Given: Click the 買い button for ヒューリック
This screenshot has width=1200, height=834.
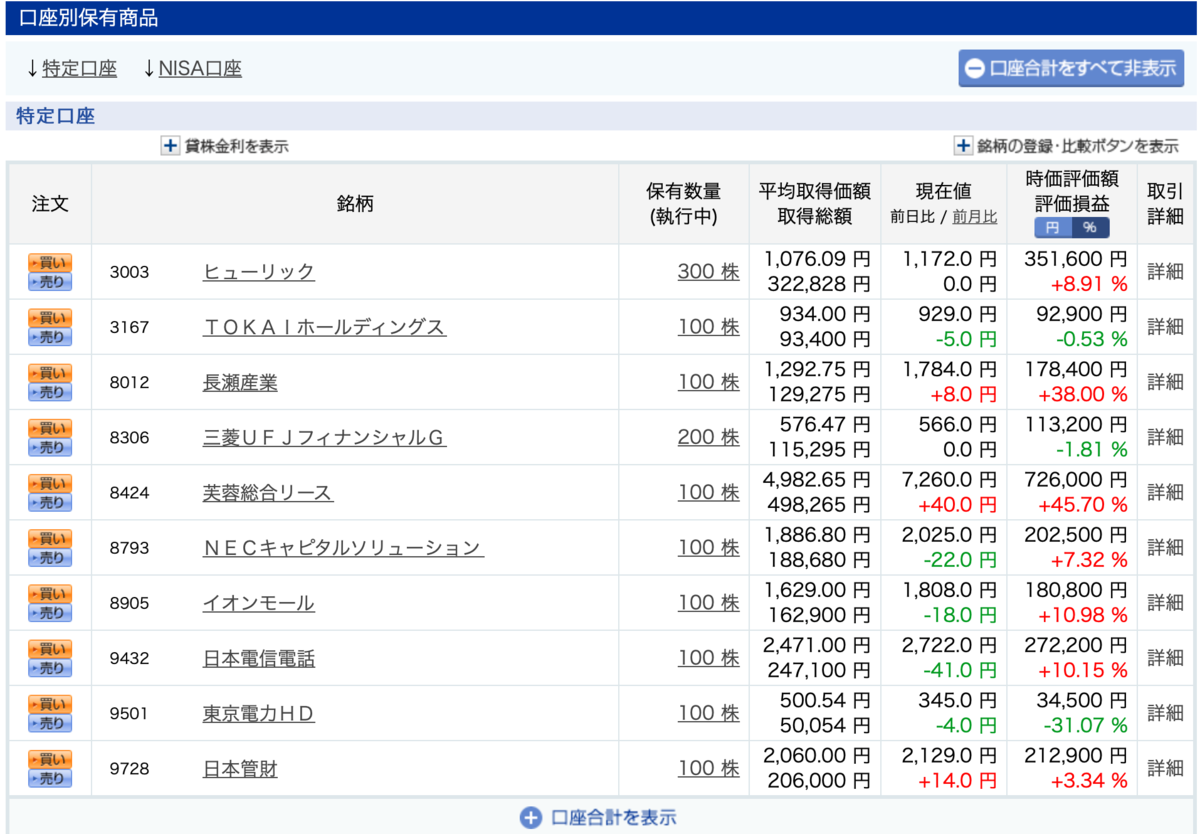Looking at the screenshot, I should pos(49,262).
